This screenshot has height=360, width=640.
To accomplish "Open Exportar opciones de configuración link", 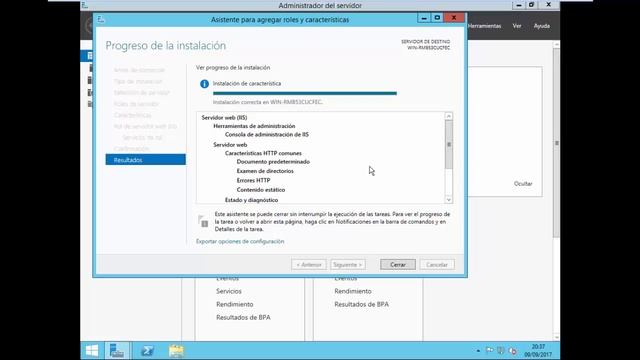I will [x=240, y=241].
